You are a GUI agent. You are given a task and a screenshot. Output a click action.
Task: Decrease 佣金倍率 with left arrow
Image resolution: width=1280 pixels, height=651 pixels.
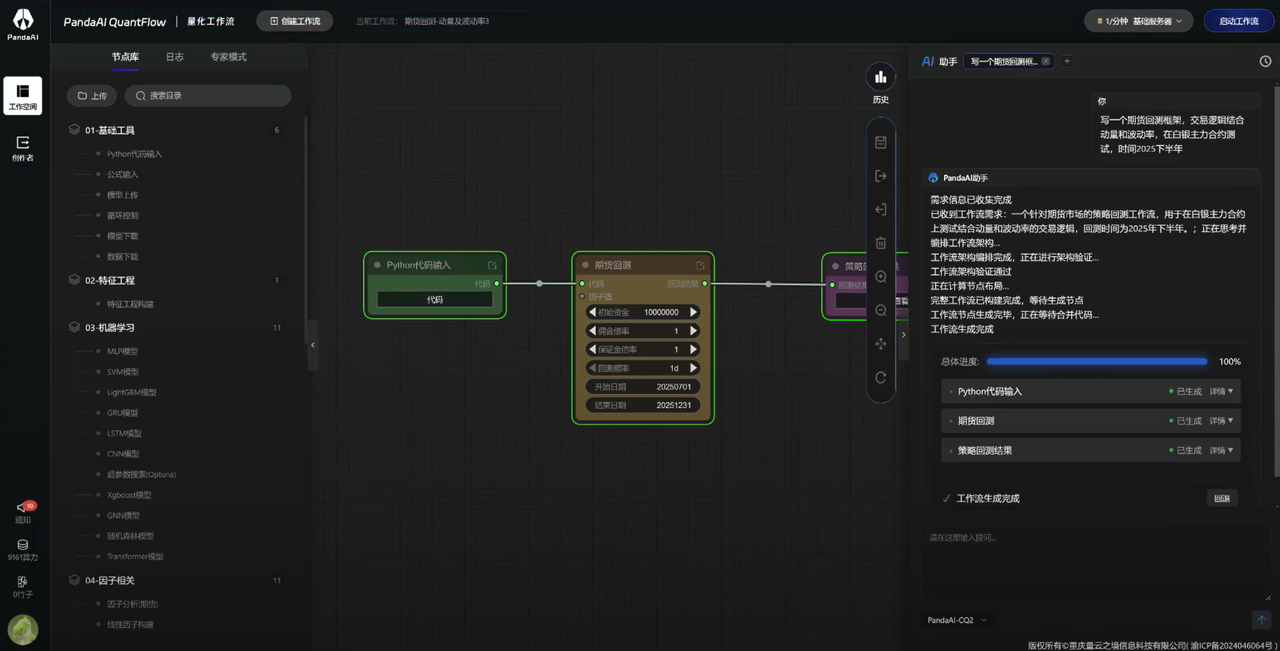(592, 331)
